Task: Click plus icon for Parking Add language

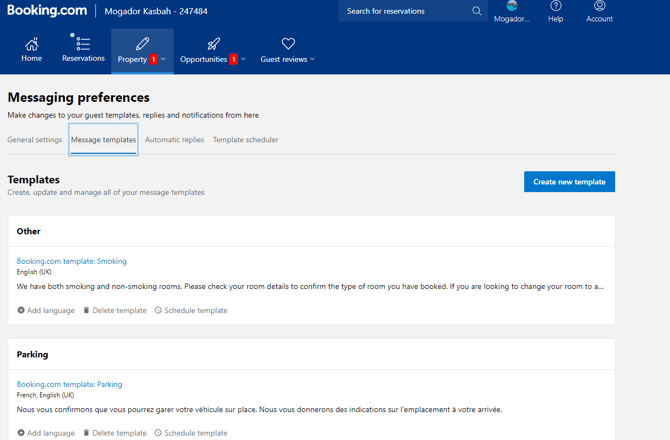Action: [21, 433]
